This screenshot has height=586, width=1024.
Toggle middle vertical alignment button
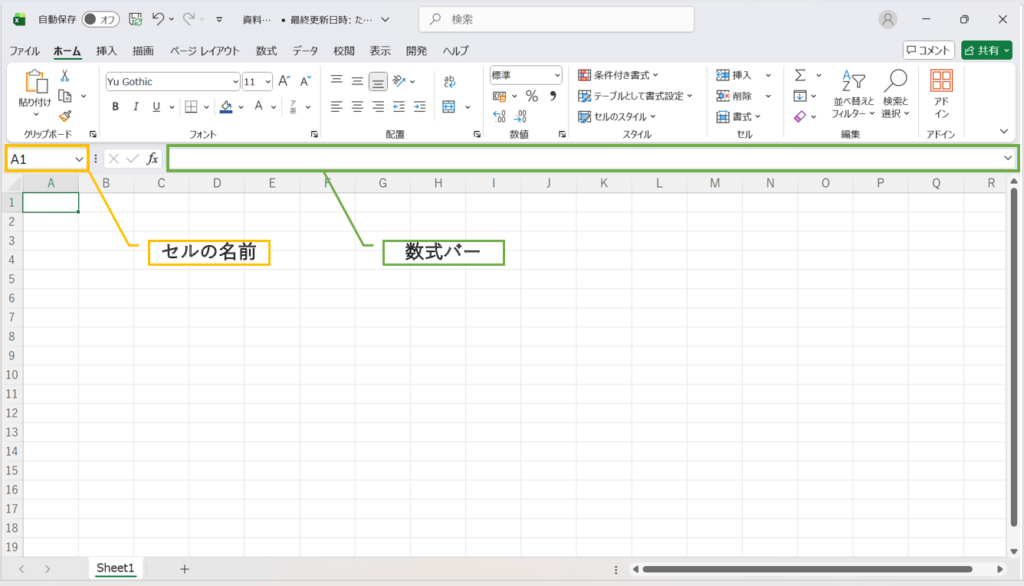tap(357, 81)
